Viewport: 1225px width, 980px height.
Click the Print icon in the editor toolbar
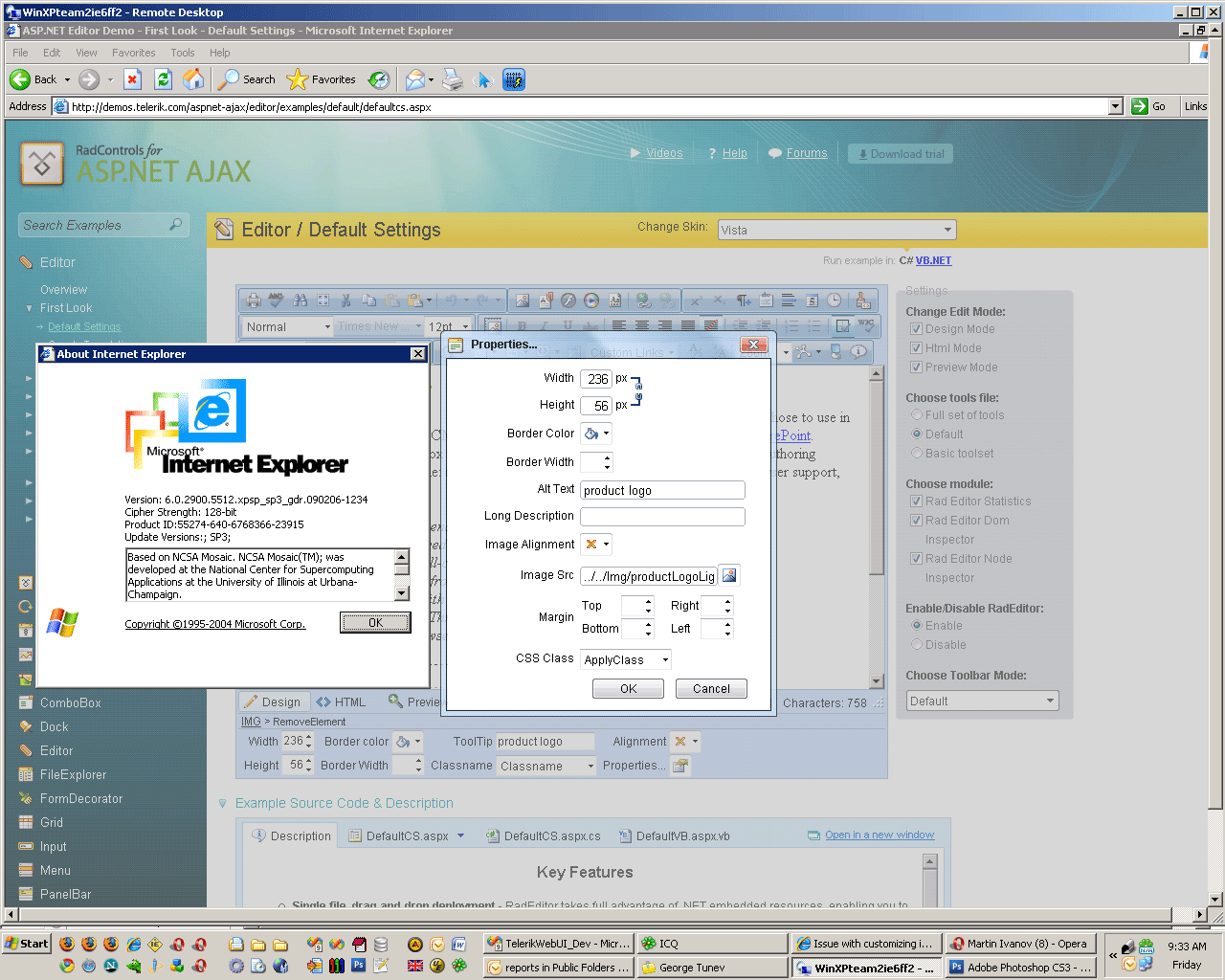tap(254, 301)
